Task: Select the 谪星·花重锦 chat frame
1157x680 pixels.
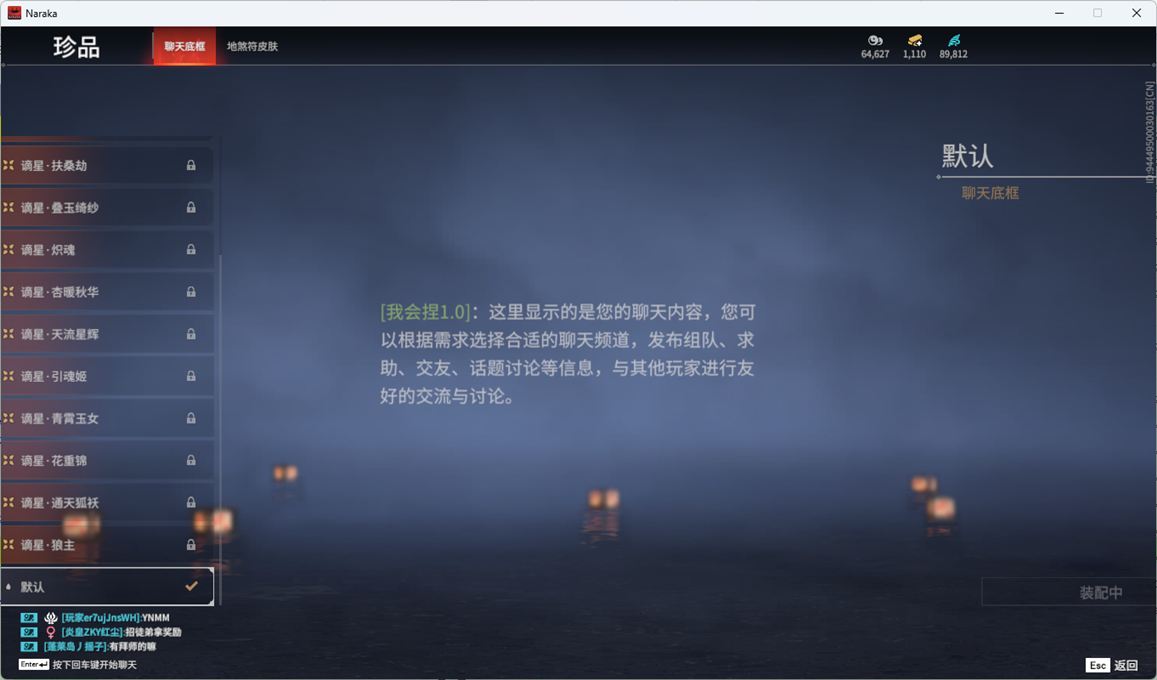Action: (107, 460)
